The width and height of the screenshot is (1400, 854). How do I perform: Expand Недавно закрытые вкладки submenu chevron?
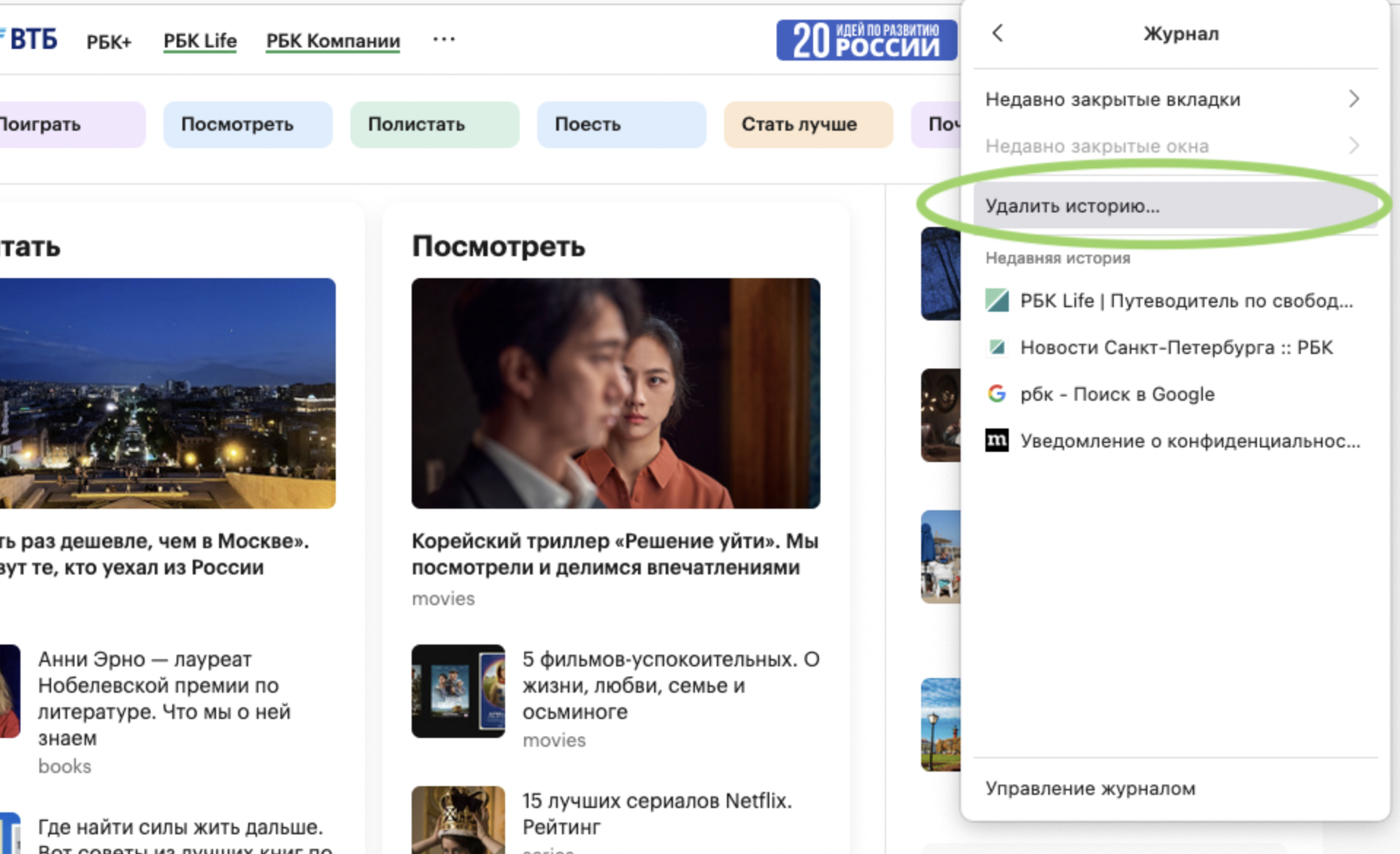click(x=1354, y=99)
